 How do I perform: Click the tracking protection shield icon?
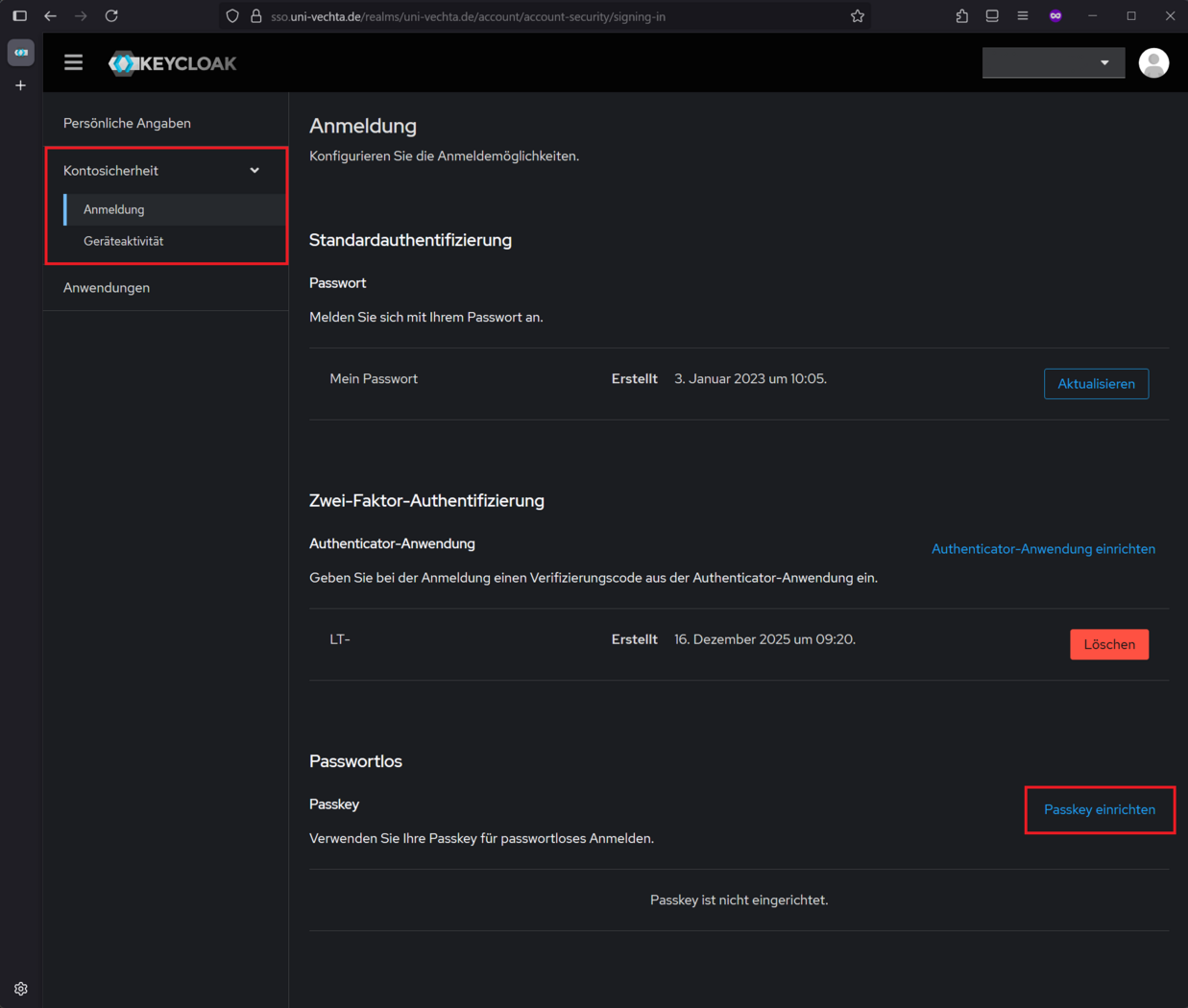click(x=232, y=16)
